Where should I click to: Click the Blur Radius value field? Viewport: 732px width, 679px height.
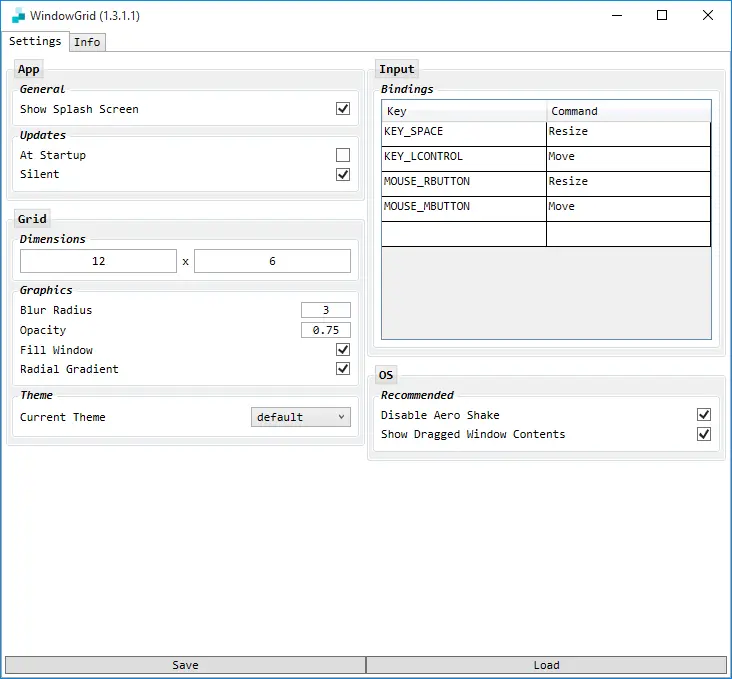pos(326,310)
